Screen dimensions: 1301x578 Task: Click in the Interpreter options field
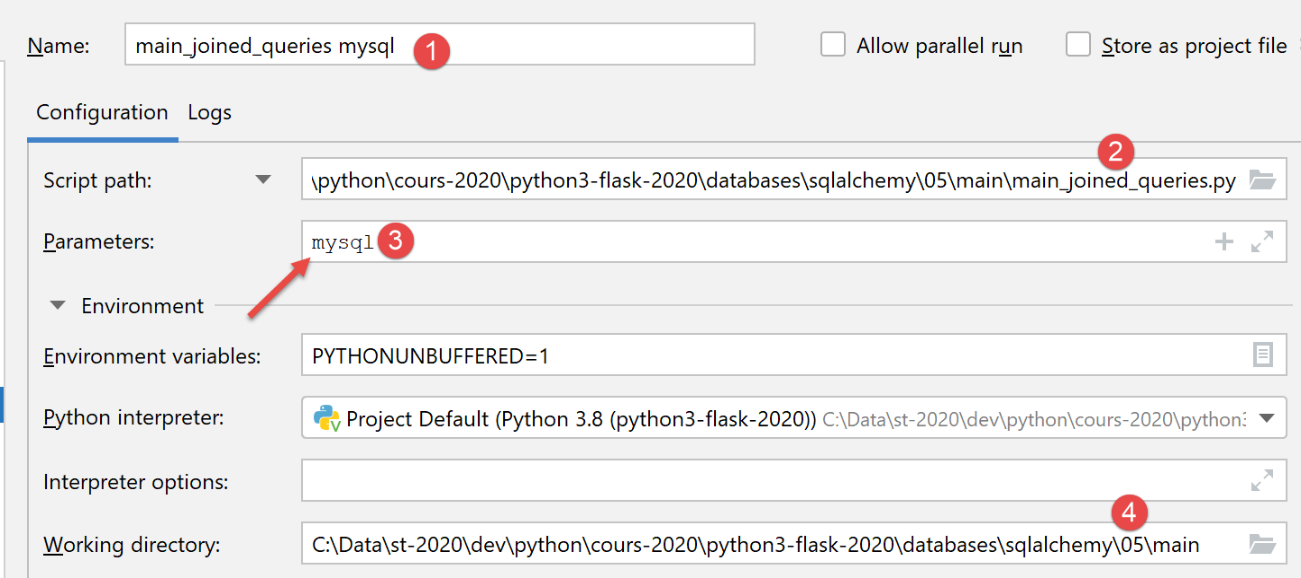tap(770, 481)
